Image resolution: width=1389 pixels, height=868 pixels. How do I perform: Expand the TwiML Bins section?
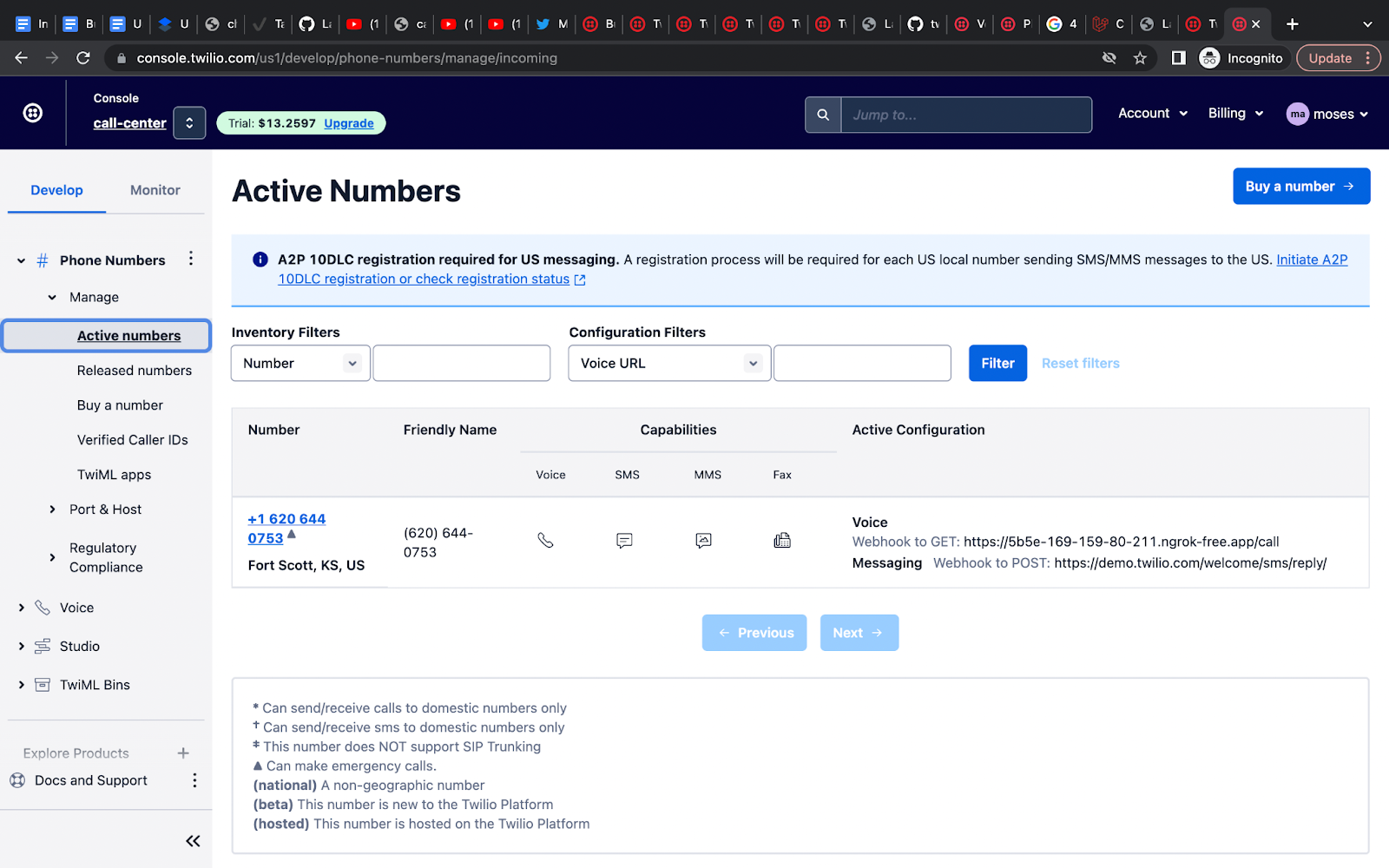[21, 685]
